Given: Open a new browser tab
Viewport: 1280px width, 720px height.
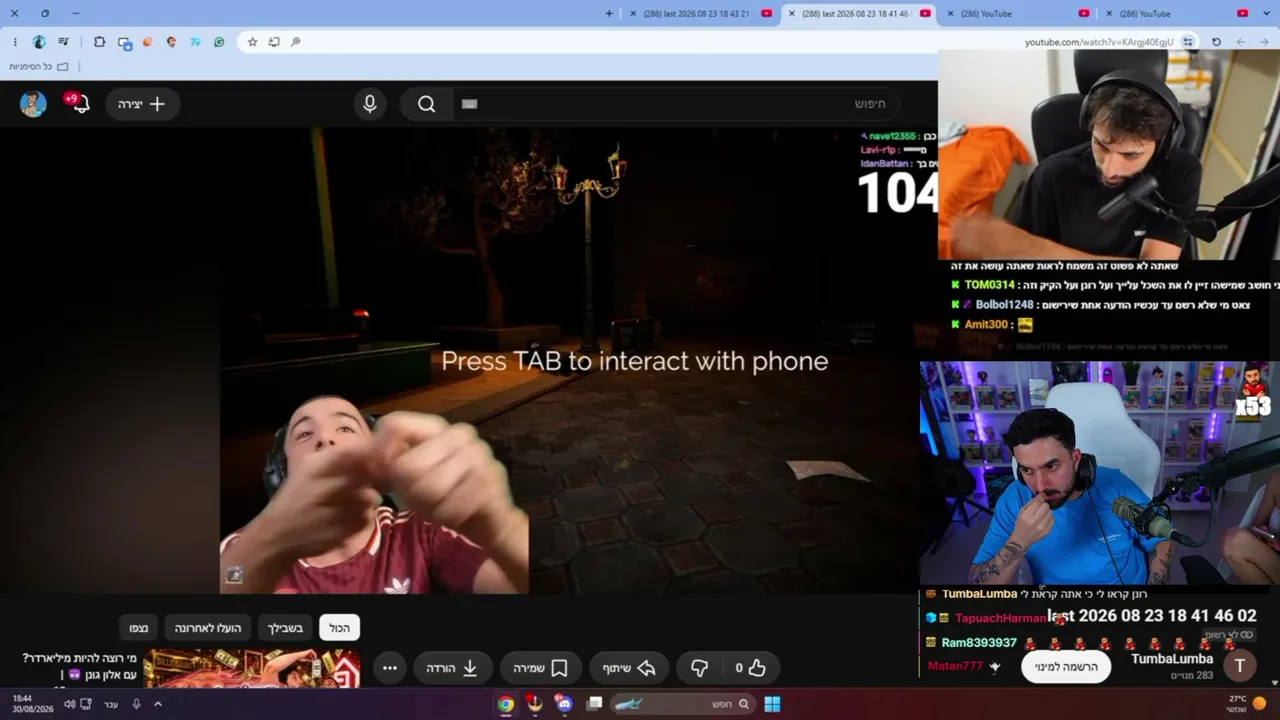Looking at the screenshot, I should 610,13.
